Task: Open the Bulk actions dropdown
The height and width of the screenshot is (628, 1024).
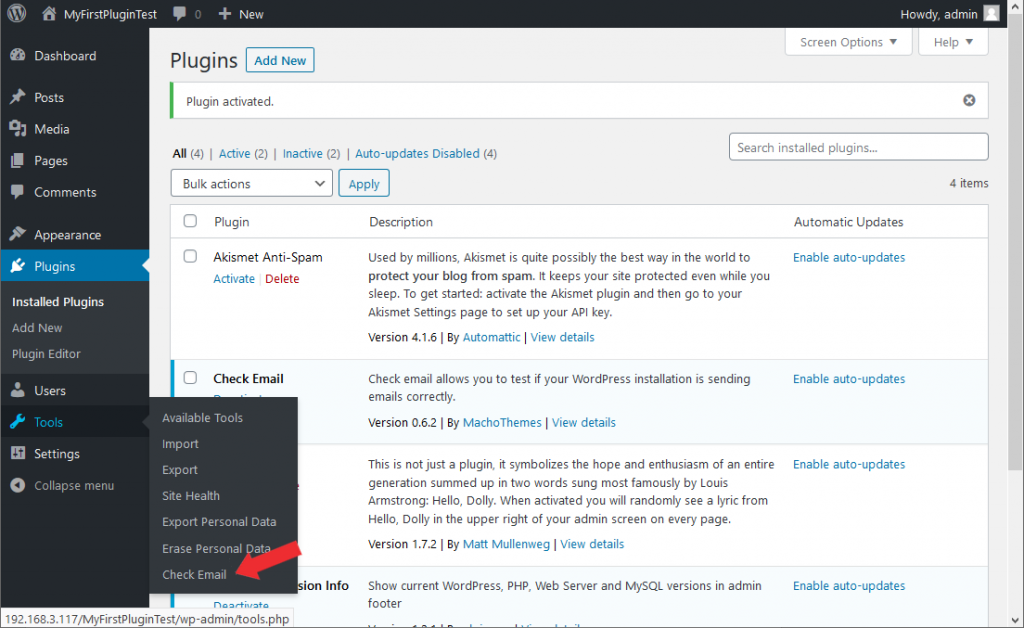Action: 251,184
